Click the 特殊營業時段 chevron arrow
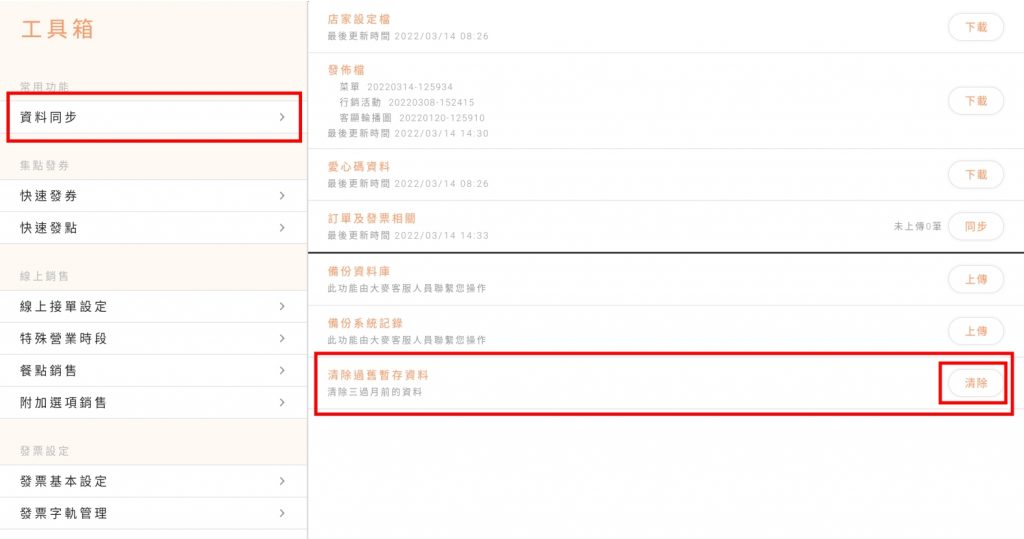 click(x=283, y=338)
